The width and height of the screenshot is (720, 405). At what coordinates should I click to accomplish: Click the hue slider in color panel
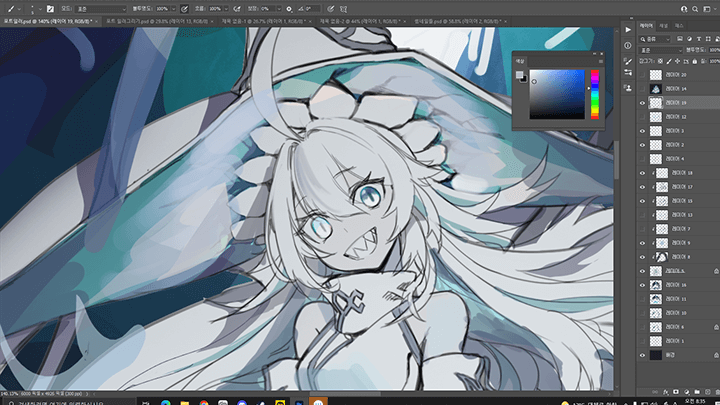tap(595, 95)
